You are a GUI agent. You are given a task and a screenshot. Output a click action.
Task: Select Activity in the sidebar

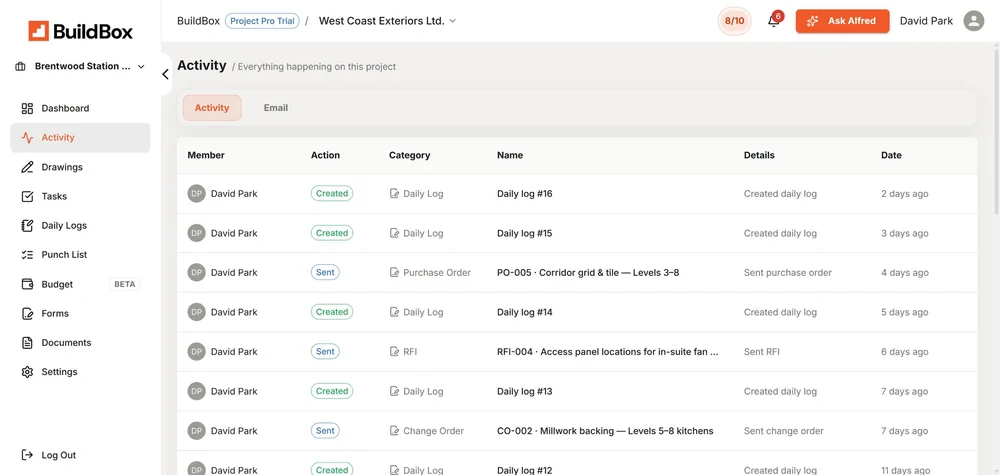(80, 138)
